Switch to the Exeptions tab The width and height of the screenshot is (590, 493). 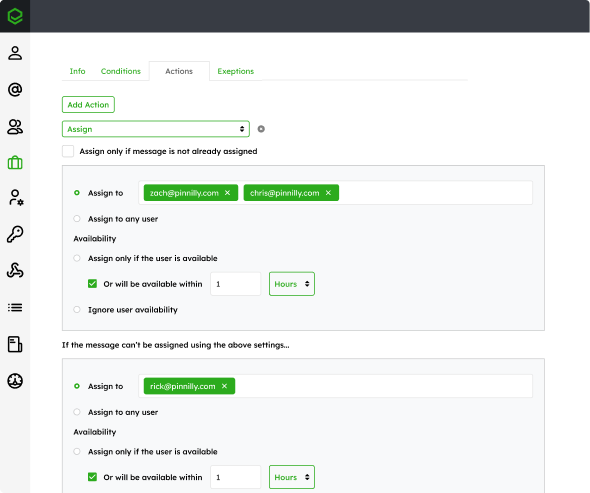point(236,71)
